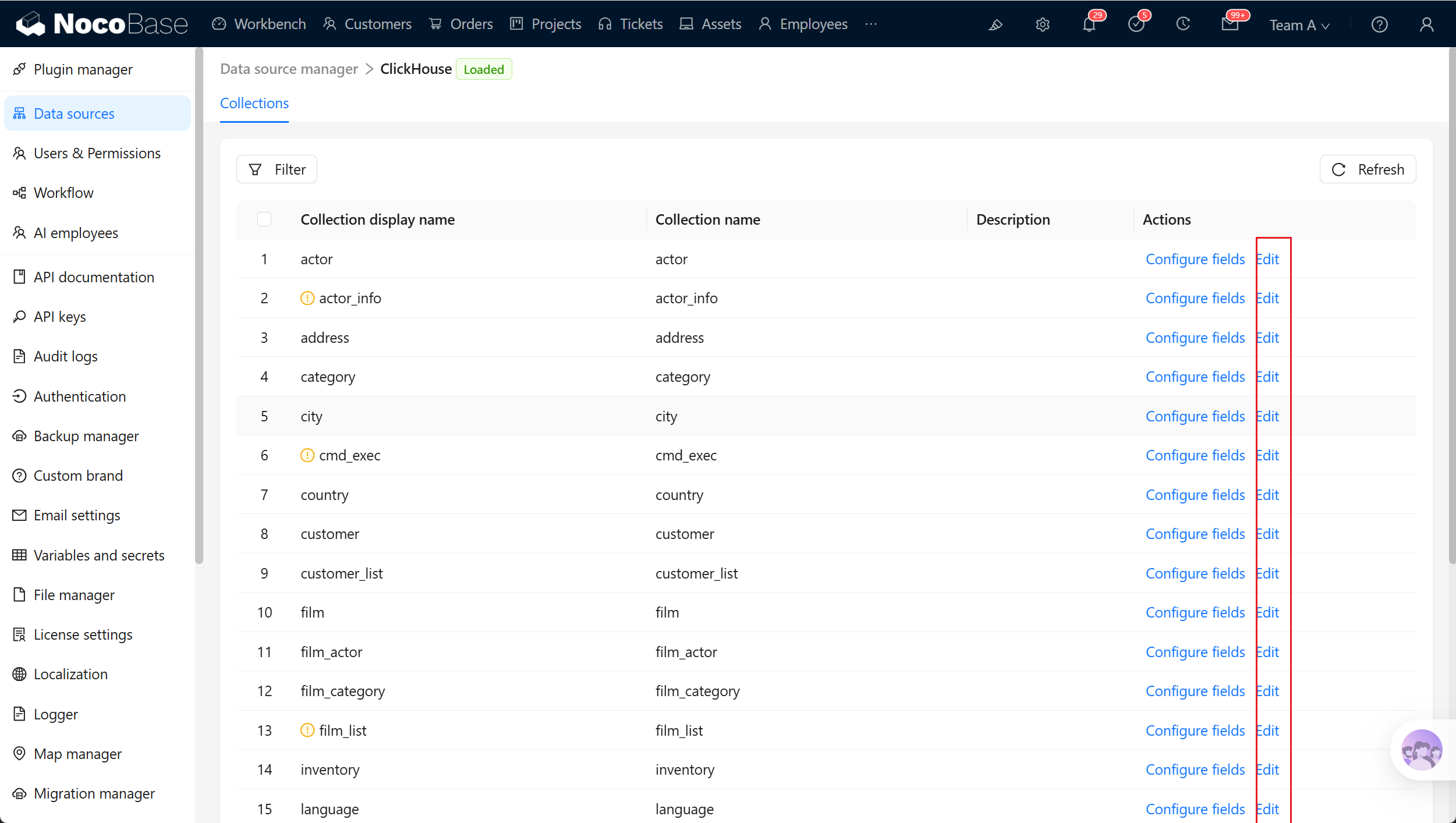Expand the Team A dropdown
The height and width of the screenshot is (823, 1456).
(x=1299, y=25)
